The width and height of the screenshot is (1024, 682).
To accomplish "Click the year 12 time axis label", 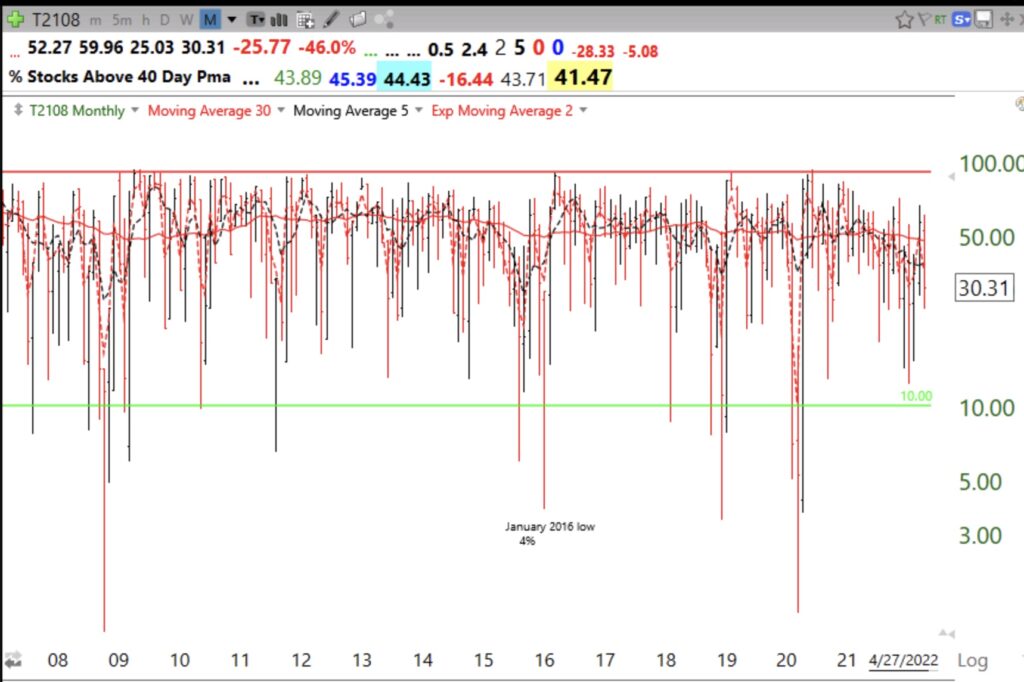I will (301, 660).
